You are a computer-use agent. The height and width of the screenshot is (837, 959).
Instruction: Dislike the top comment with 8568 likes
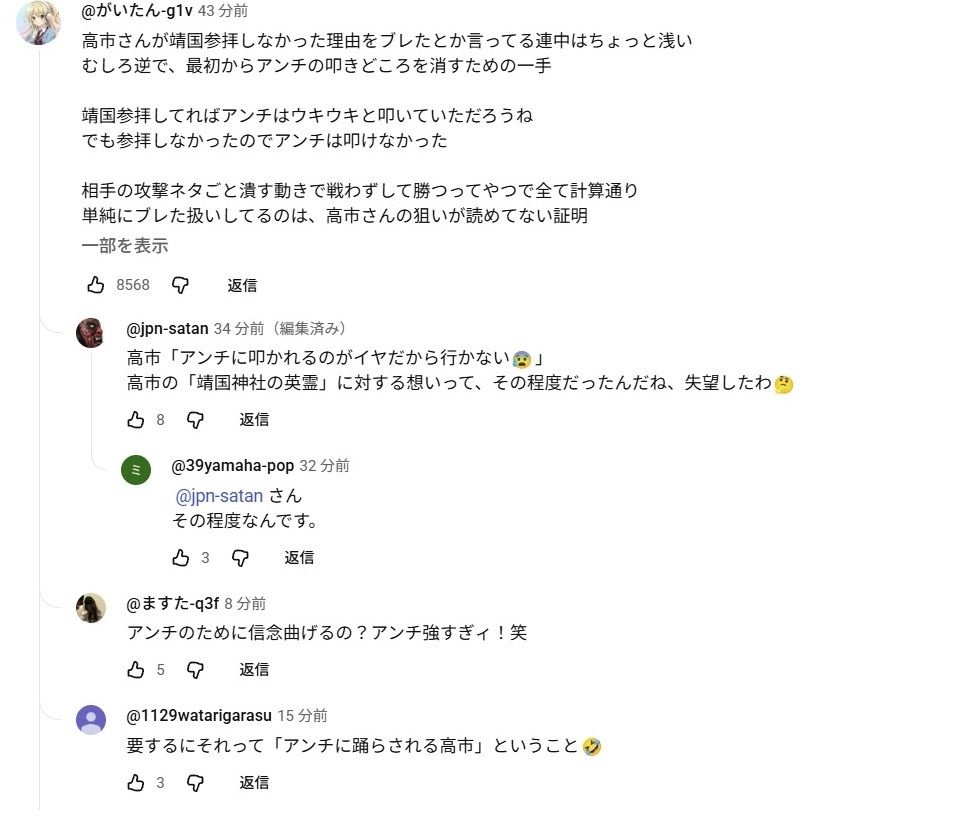pyautogui.click(x=180, y=285)
